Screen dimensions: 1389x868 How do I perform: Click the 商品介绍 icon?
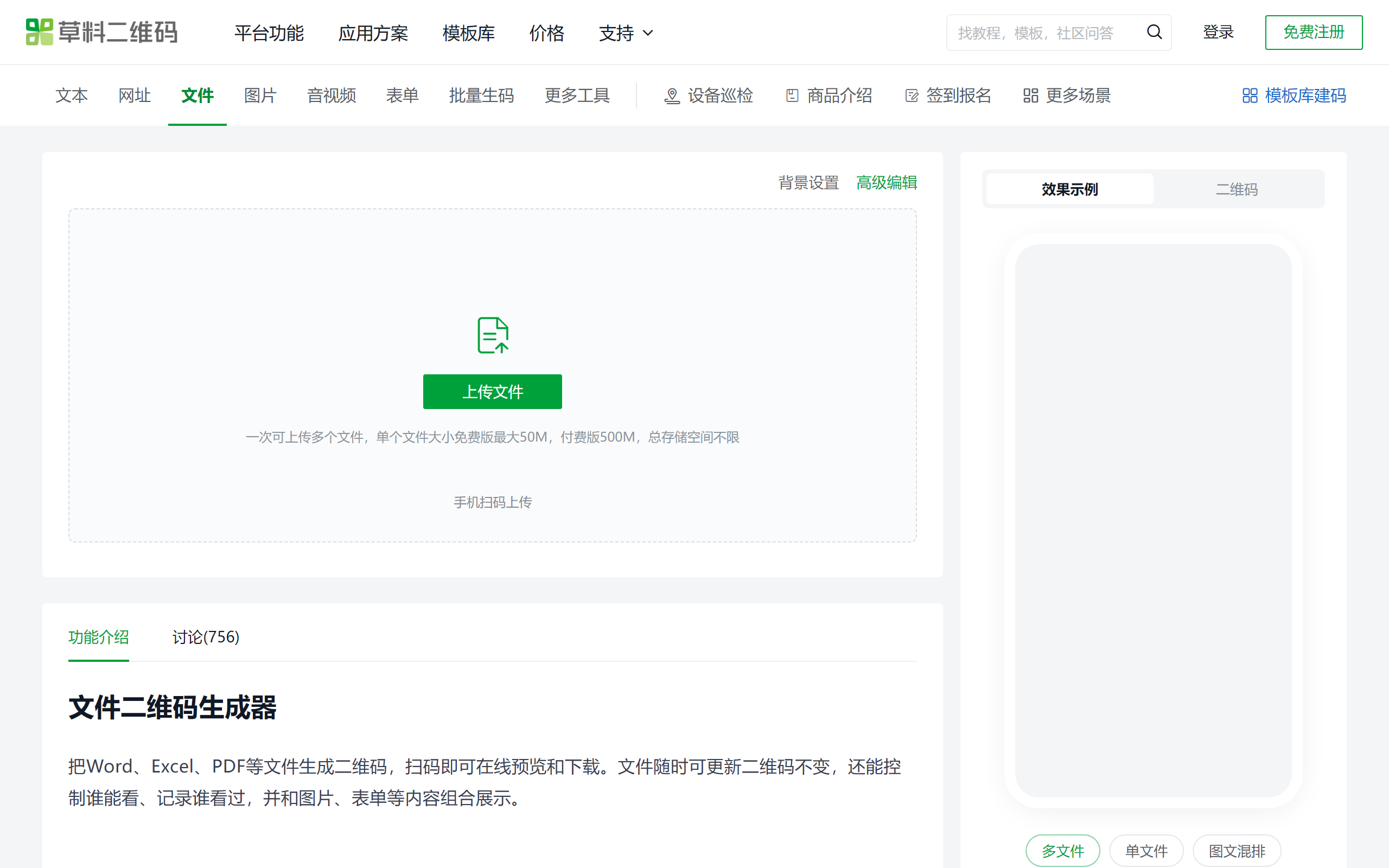click(x=792, y=96)
